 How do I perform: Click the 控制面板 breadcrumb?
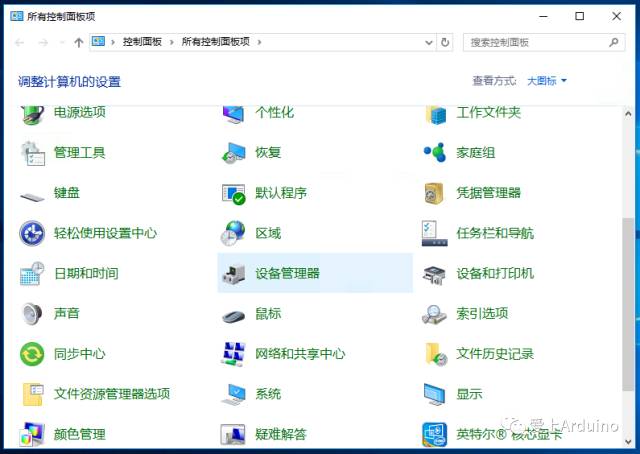coord(142,42)
